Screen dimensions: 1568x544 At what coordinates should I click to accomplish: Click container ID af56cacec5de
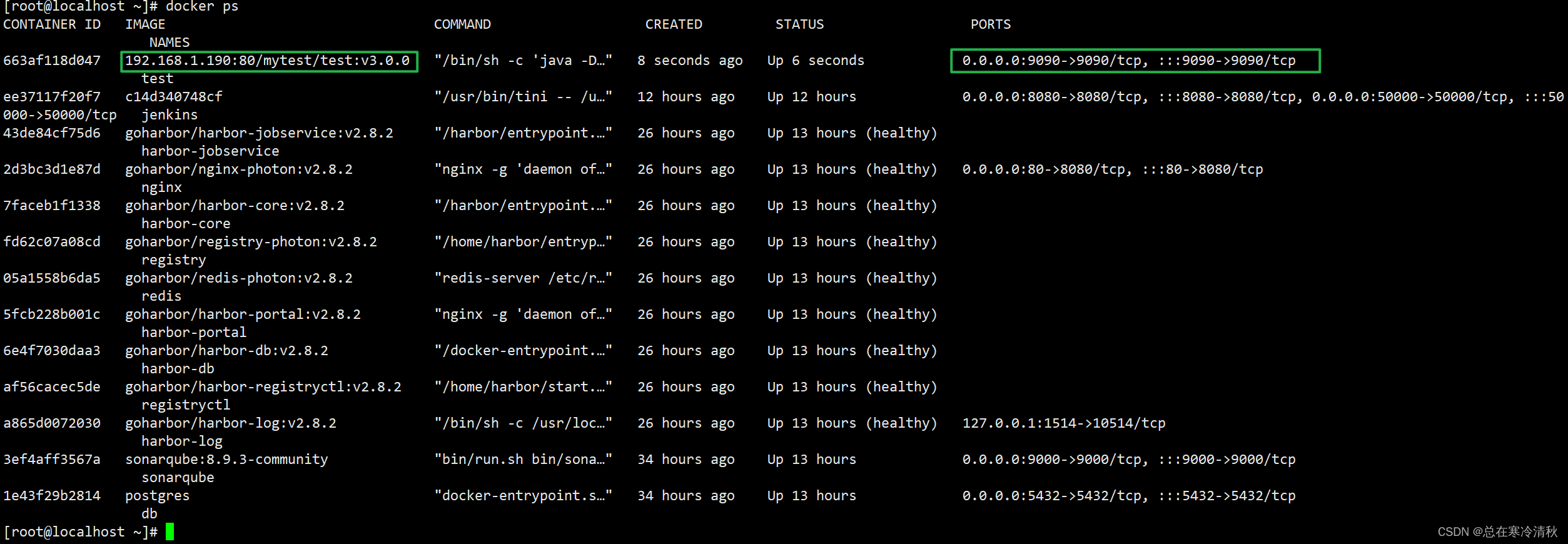point(52,387)
